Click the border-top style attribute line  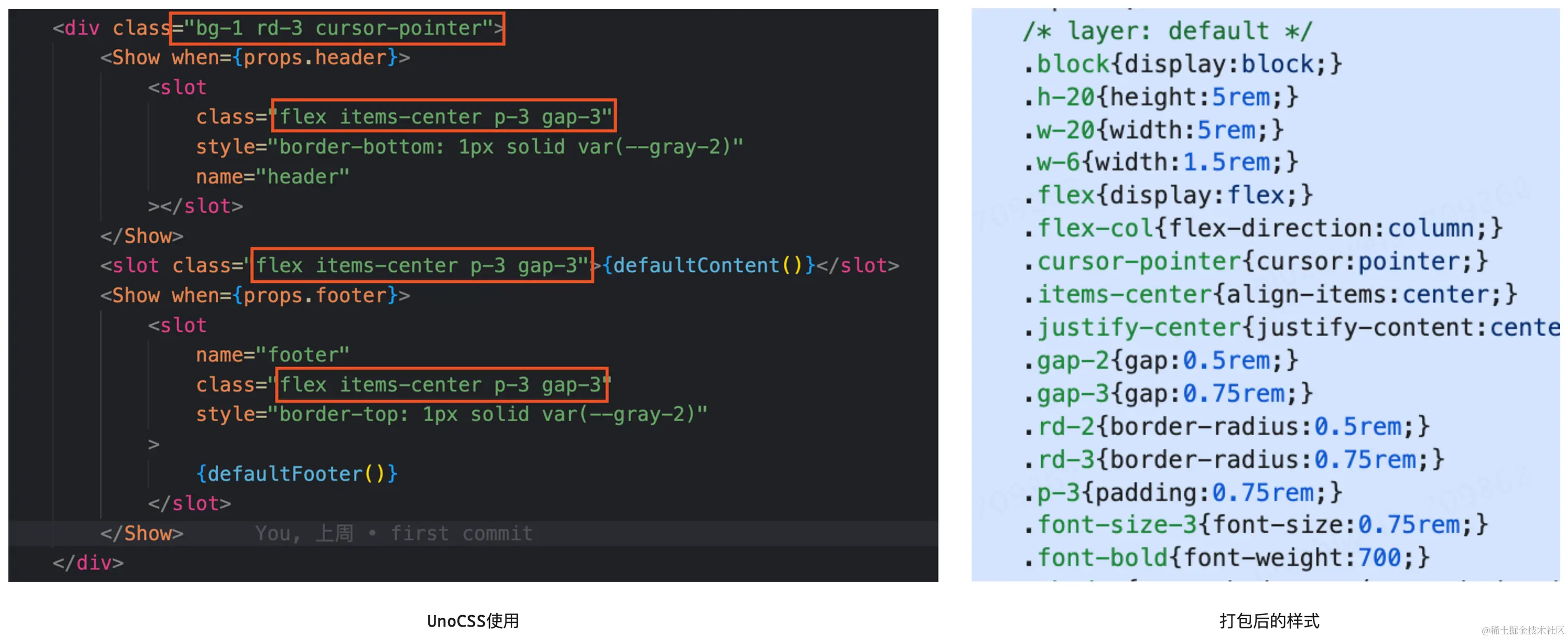coord(451,414)
